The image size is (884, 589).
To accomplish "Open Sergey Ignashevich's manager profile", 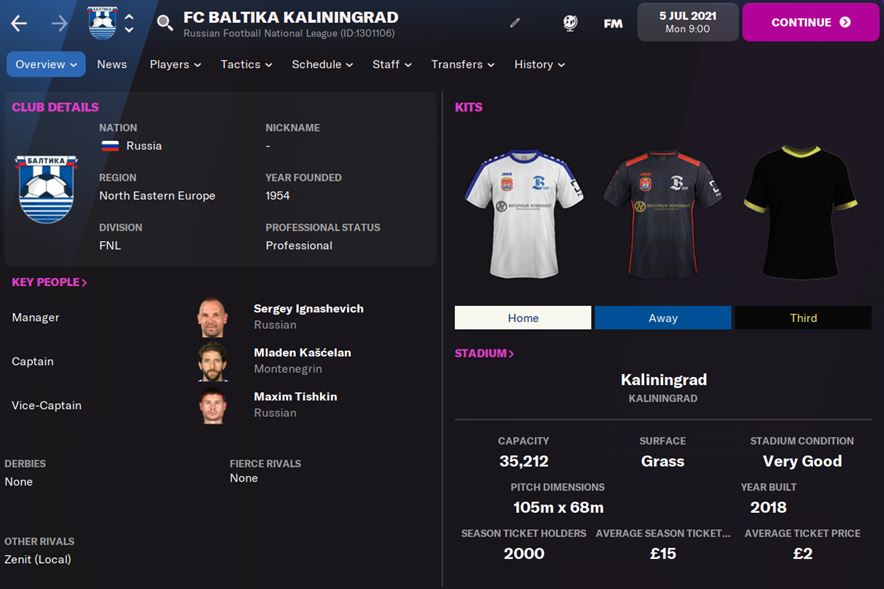I will 308,309.
